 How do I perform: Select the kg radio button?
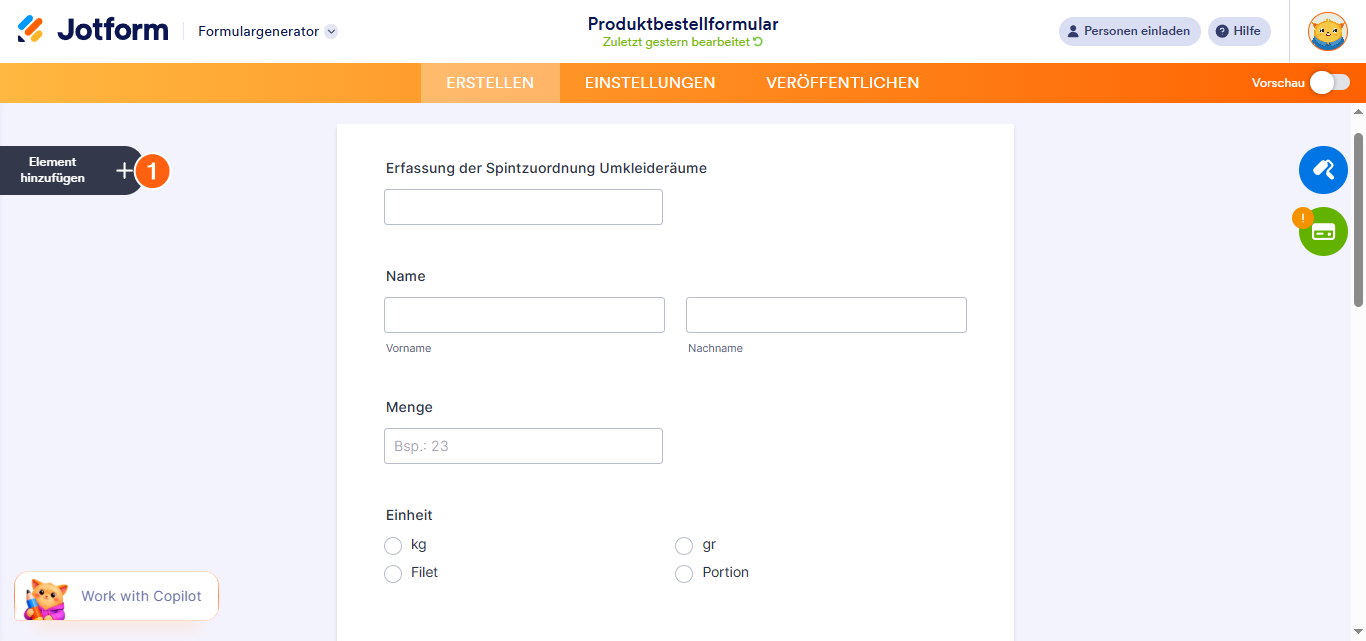tap(393, 545)
